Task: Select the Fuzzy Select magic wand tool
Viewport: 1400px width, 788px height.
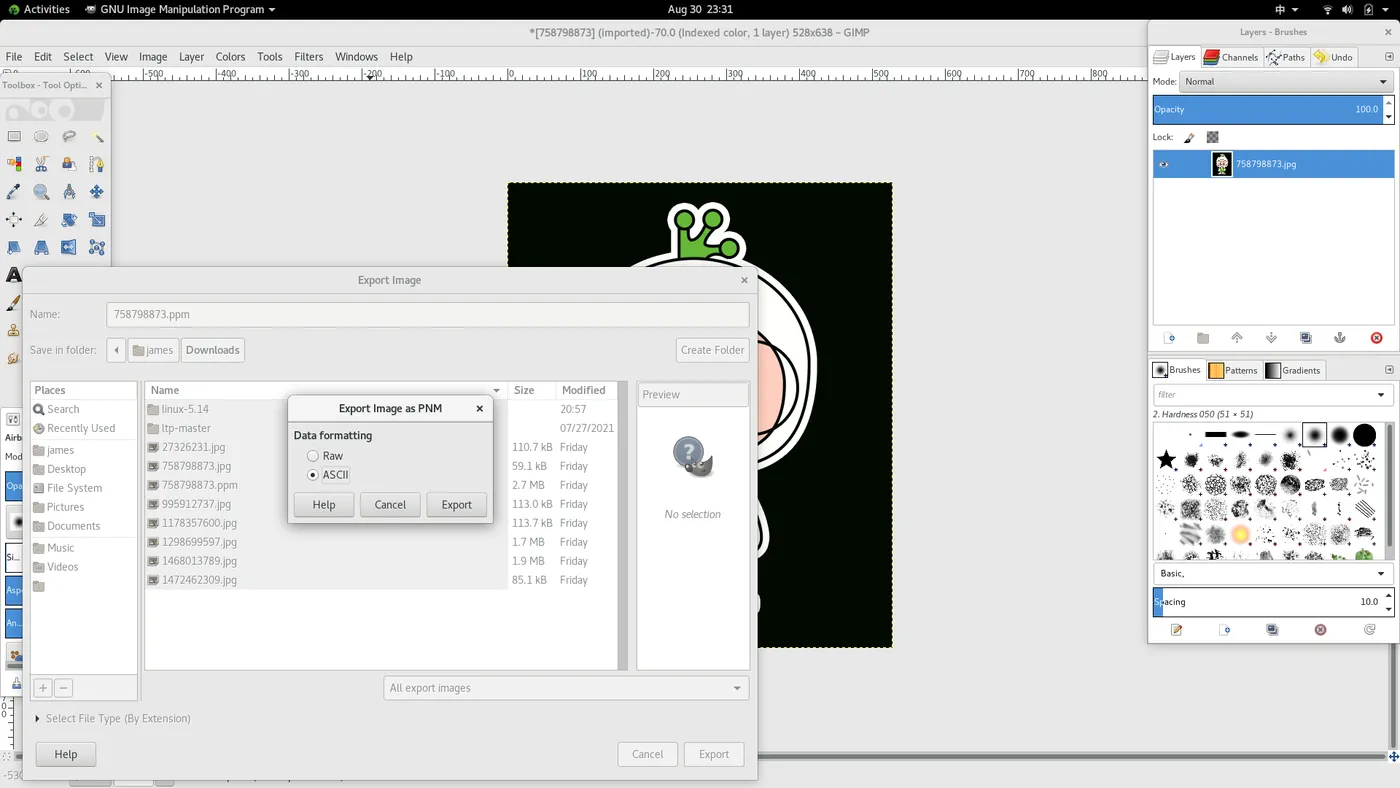Action: [97, 137]
